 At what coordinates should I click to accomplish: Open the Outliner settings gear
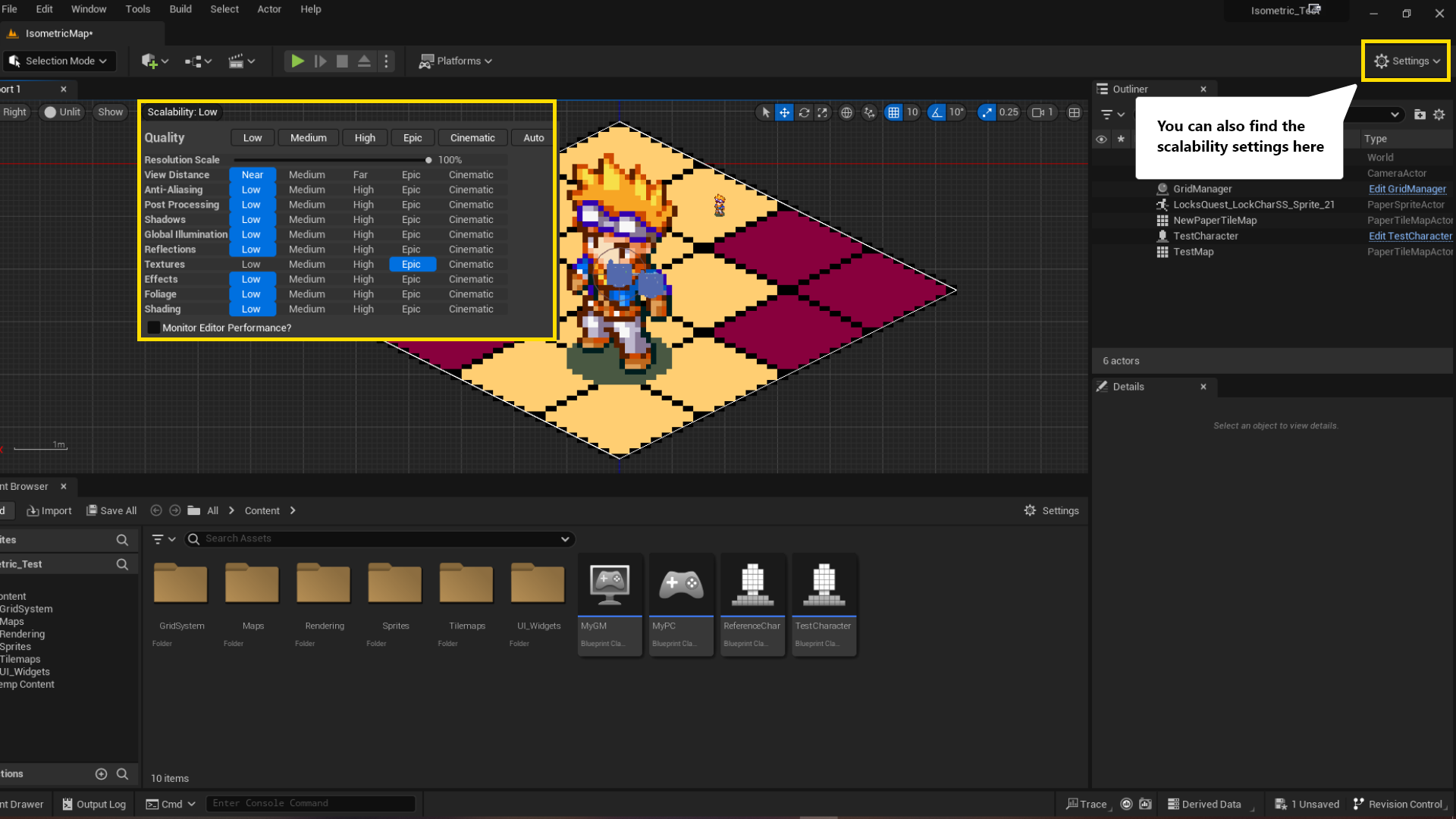[1439, 115]
